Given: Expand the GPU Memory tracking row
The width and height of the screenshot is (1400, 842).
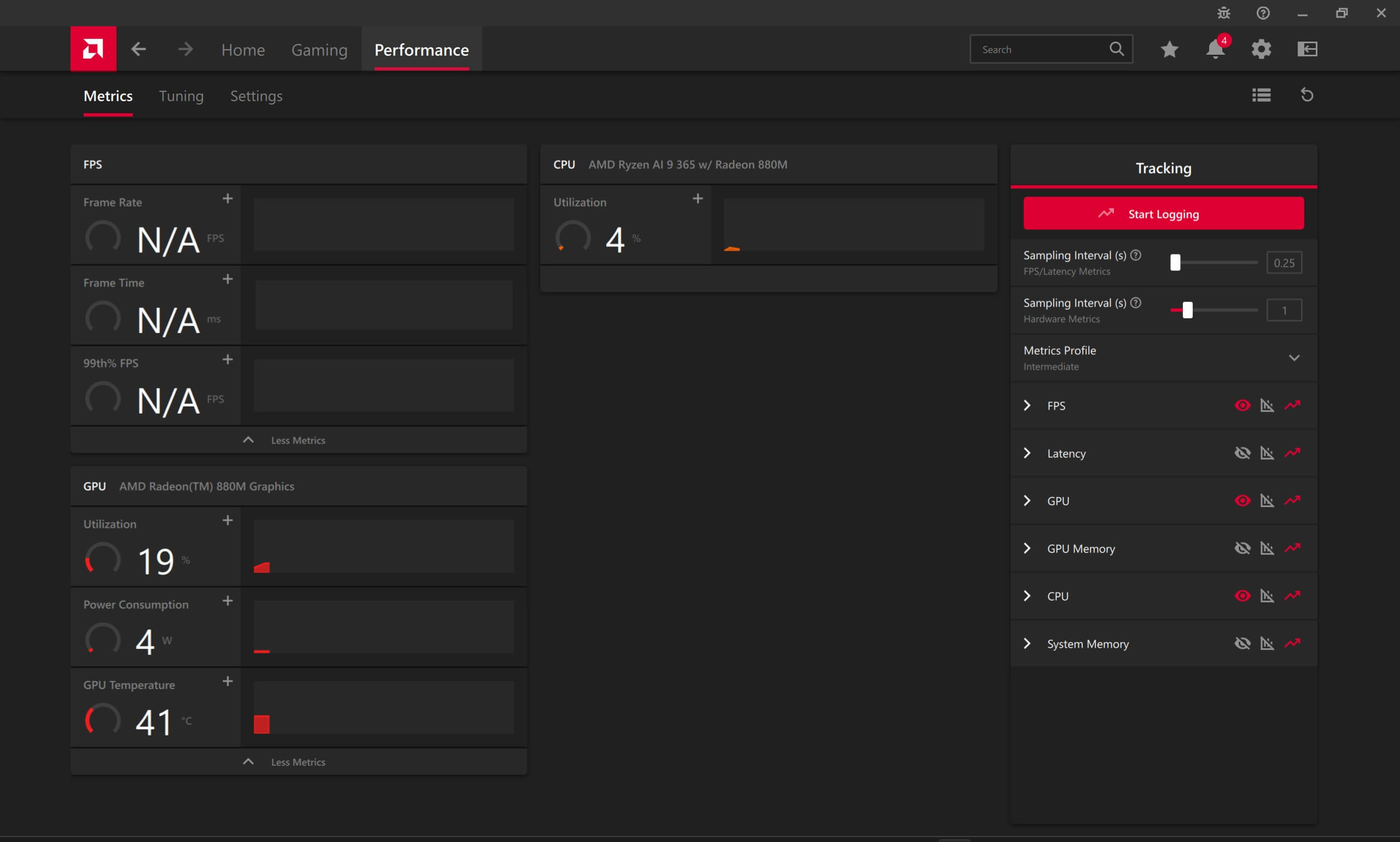Looking at the screenshot, I should tap(1027, 549).
